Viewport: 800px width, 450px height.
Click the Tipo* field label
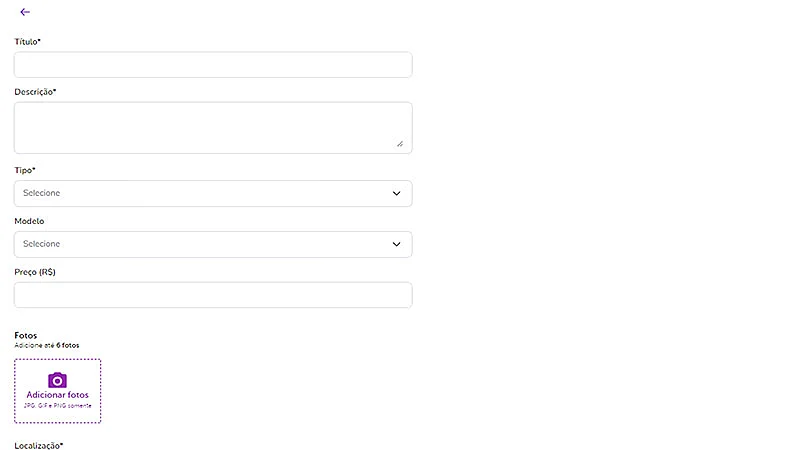pos(25,171)
